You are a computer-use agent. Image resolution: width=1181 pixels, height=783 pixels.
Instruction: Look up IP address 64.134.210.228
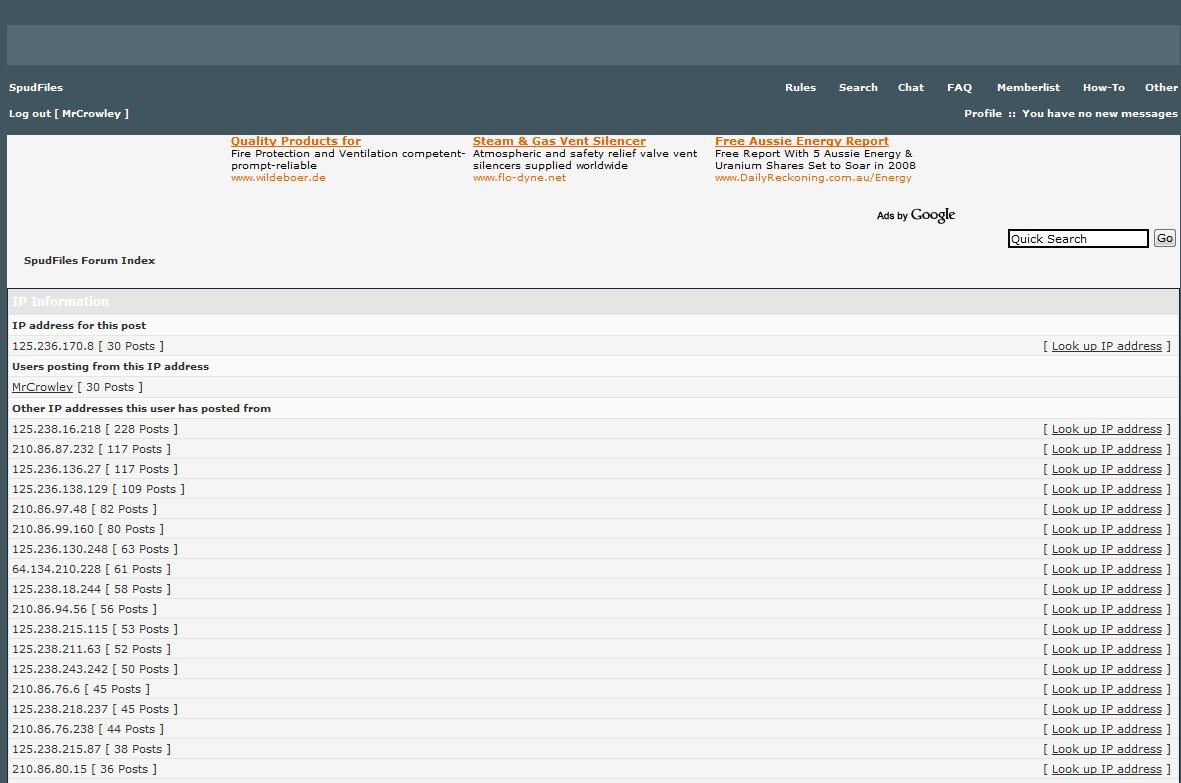click(x=1106, y=569)
